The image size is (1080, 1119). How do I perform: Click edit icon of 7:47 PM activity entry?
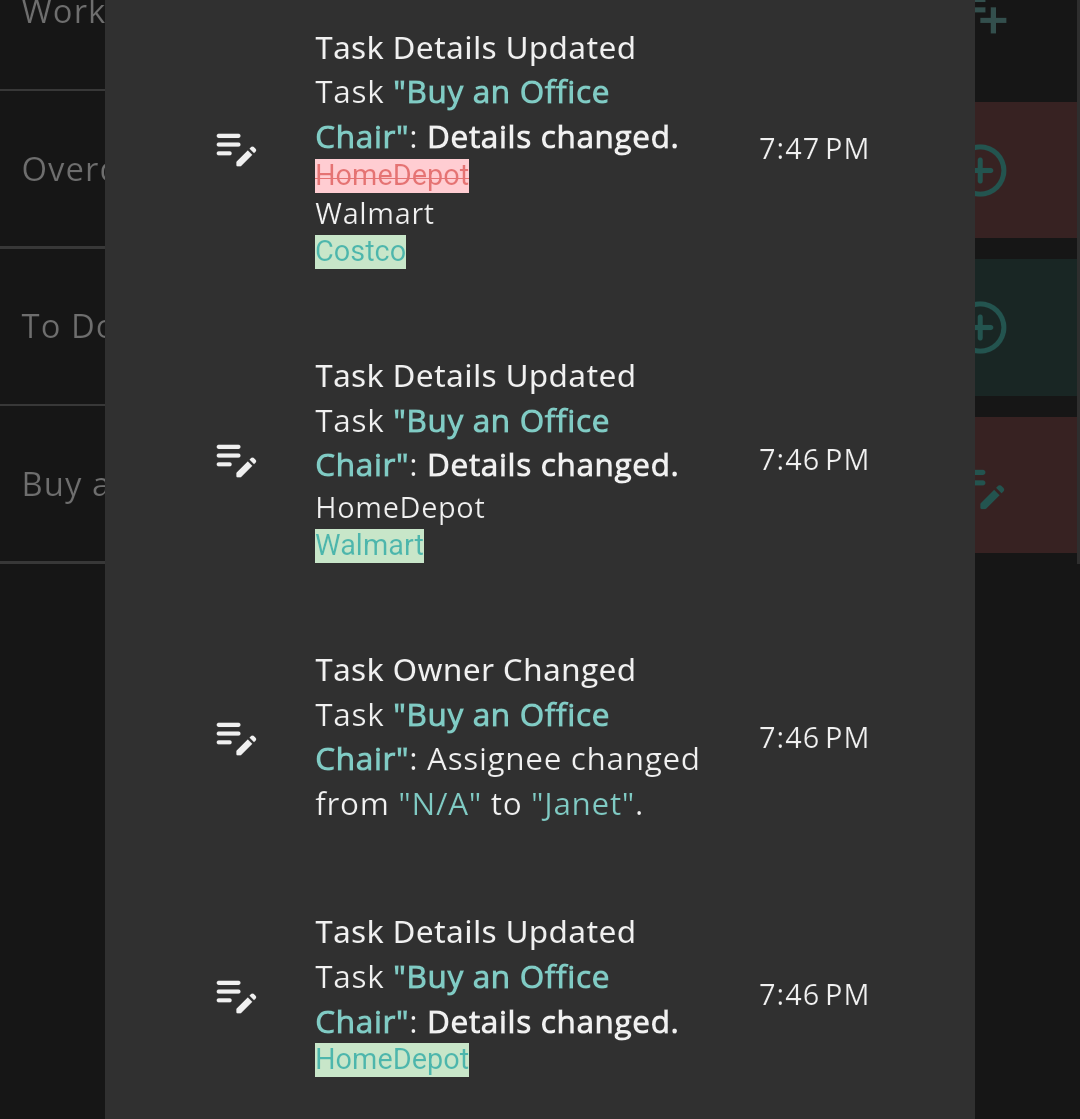pos(236,149)
